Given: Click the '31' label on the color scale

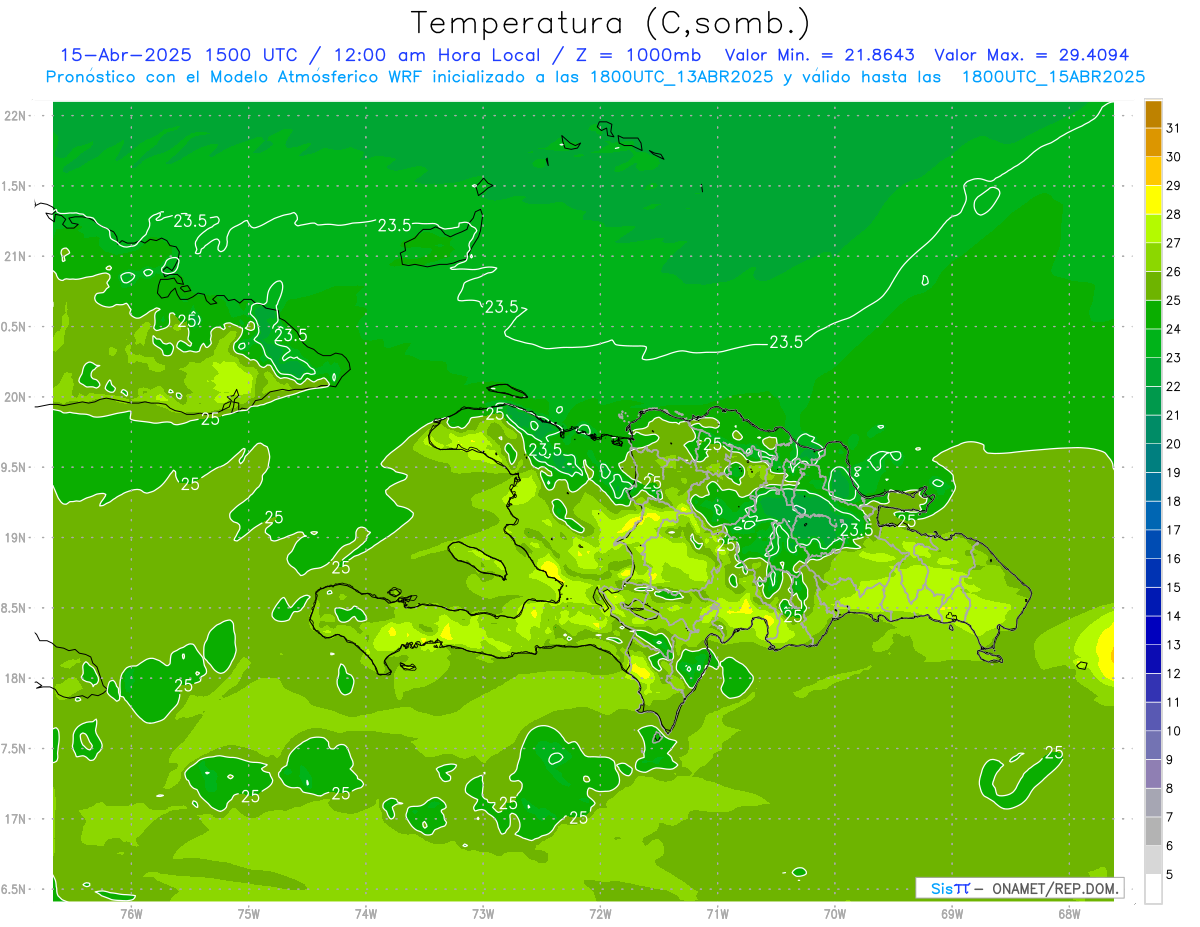Looking at the screenshot, I should click(1173, 128).
